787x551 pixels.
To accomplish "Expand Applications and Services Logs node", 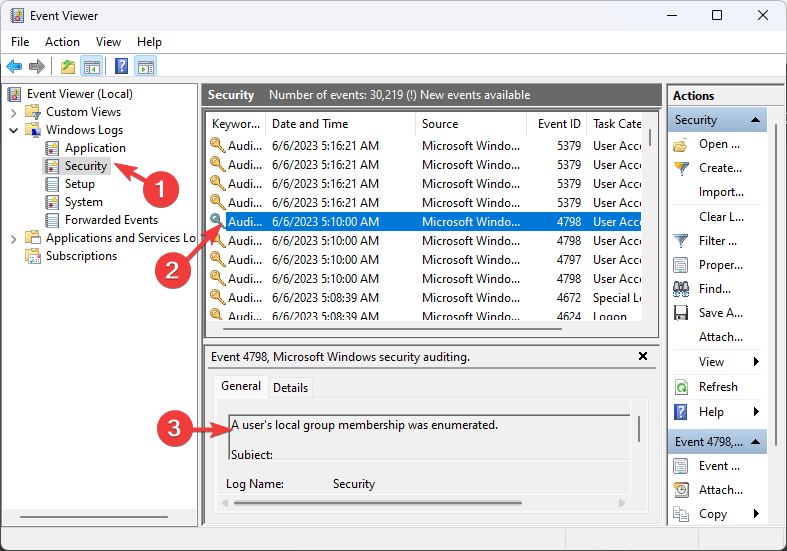I will pyautogui.click(x=14, y=238).
